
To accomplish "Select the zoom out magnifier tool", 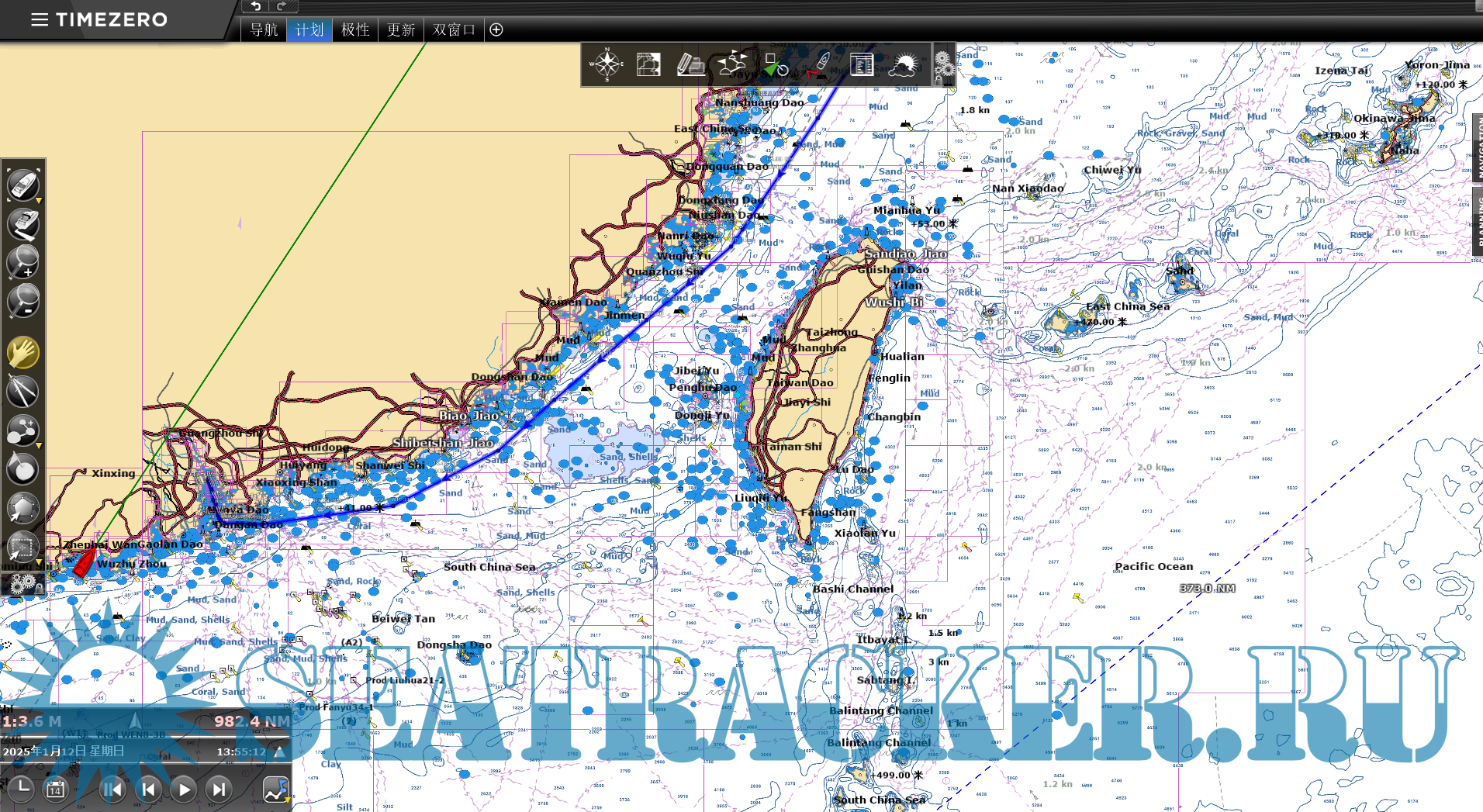I will coord(22,300).
